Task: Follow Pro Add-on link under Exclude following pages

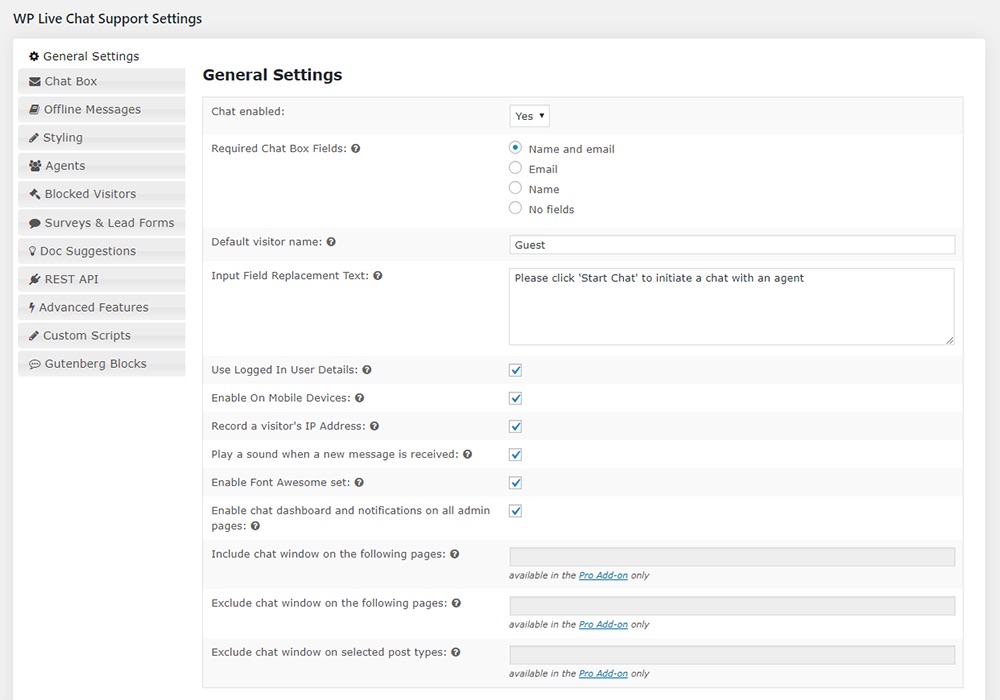Action: click(x=603, y=624)
